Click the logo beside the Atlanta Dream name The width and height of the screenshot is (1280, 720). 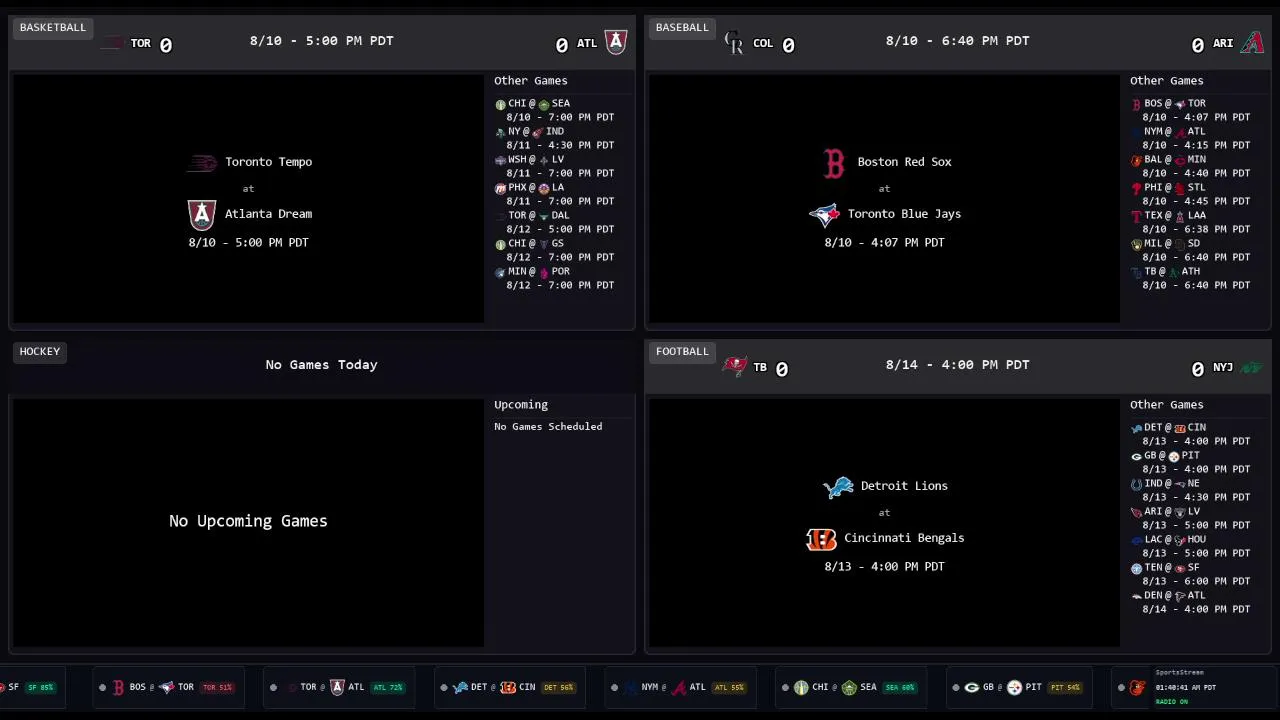point(202,215)
